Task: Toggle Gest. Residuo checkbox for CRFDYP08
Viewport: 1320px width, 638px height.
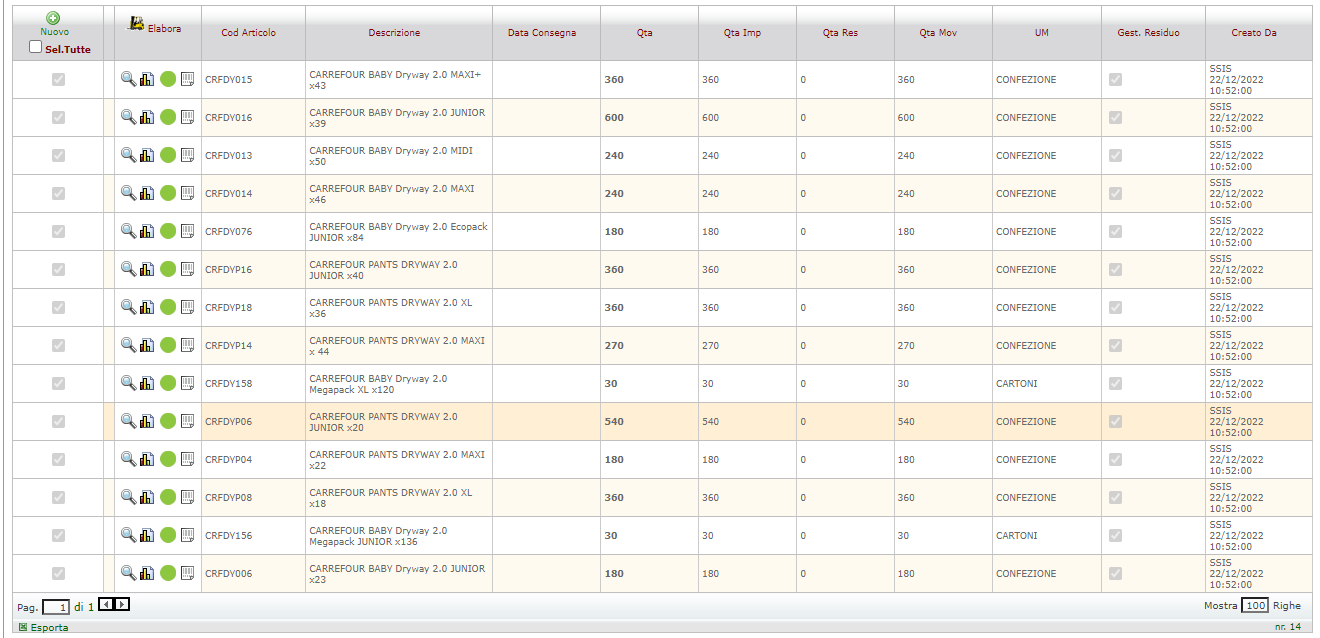Action: [1115, 498]
